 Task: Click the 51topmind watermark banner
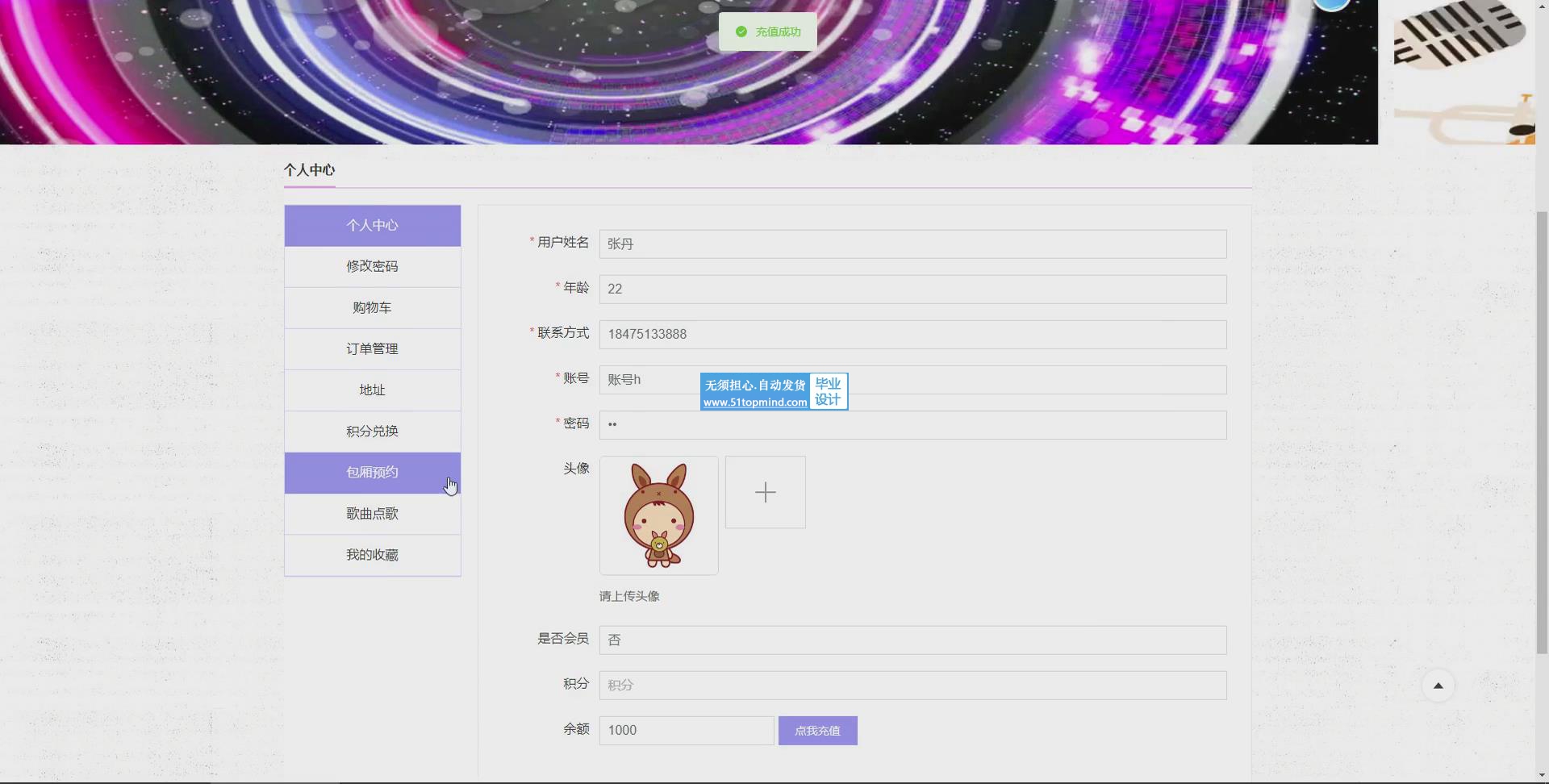pos(773,392)
